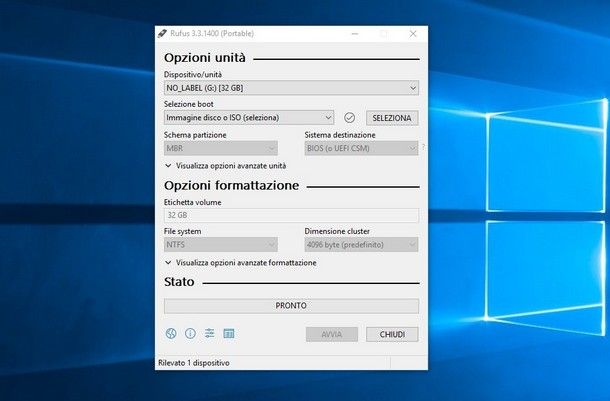The image size is (610, 401).
Task: Click the PRONTO status progress bar
Action: (x=291, y=306)
